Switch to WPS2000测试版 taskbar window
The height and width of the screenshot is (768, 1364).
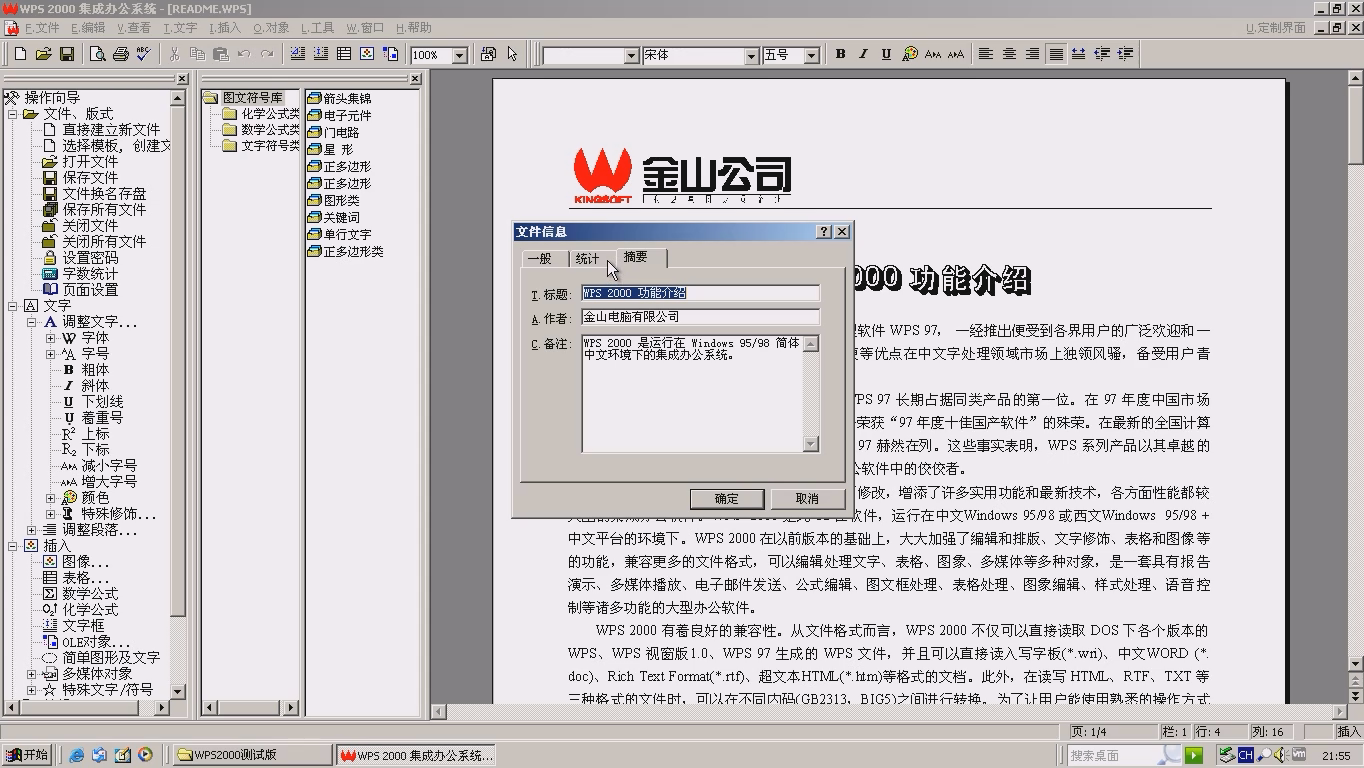(x=252, y=755)
